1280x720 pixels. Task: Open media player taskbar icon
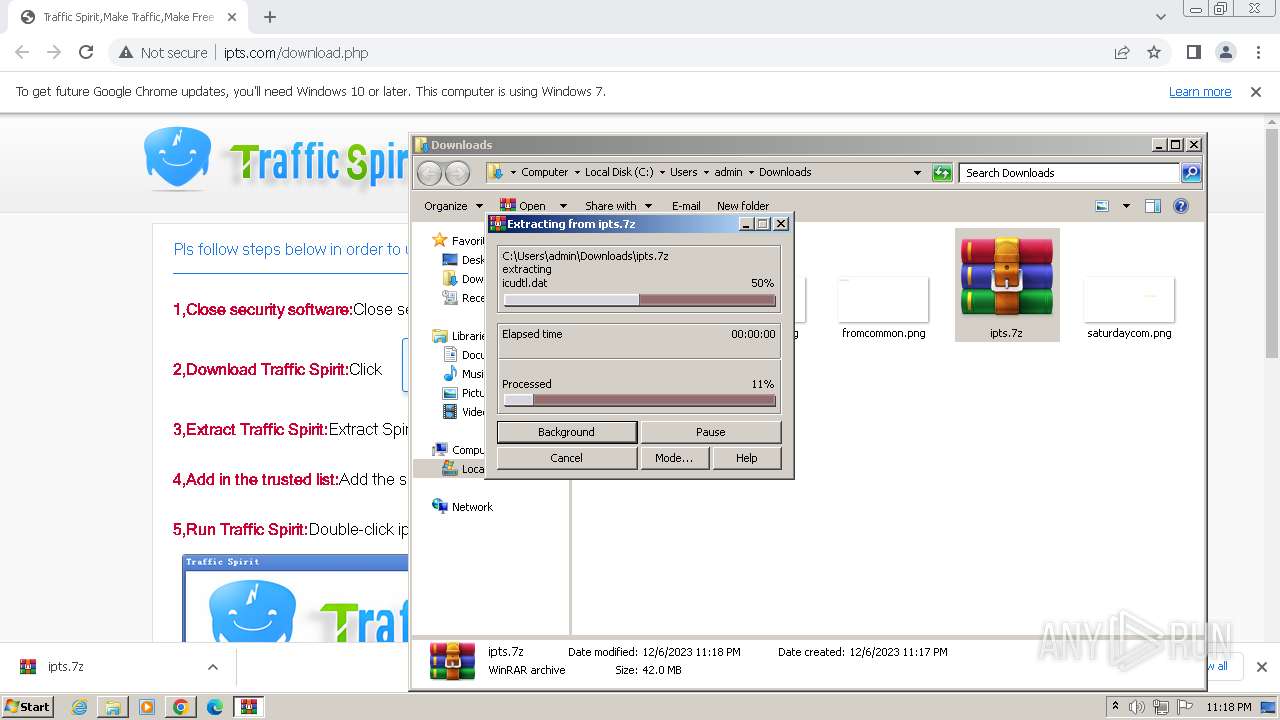pyautogui.click(x=147, y=707)
